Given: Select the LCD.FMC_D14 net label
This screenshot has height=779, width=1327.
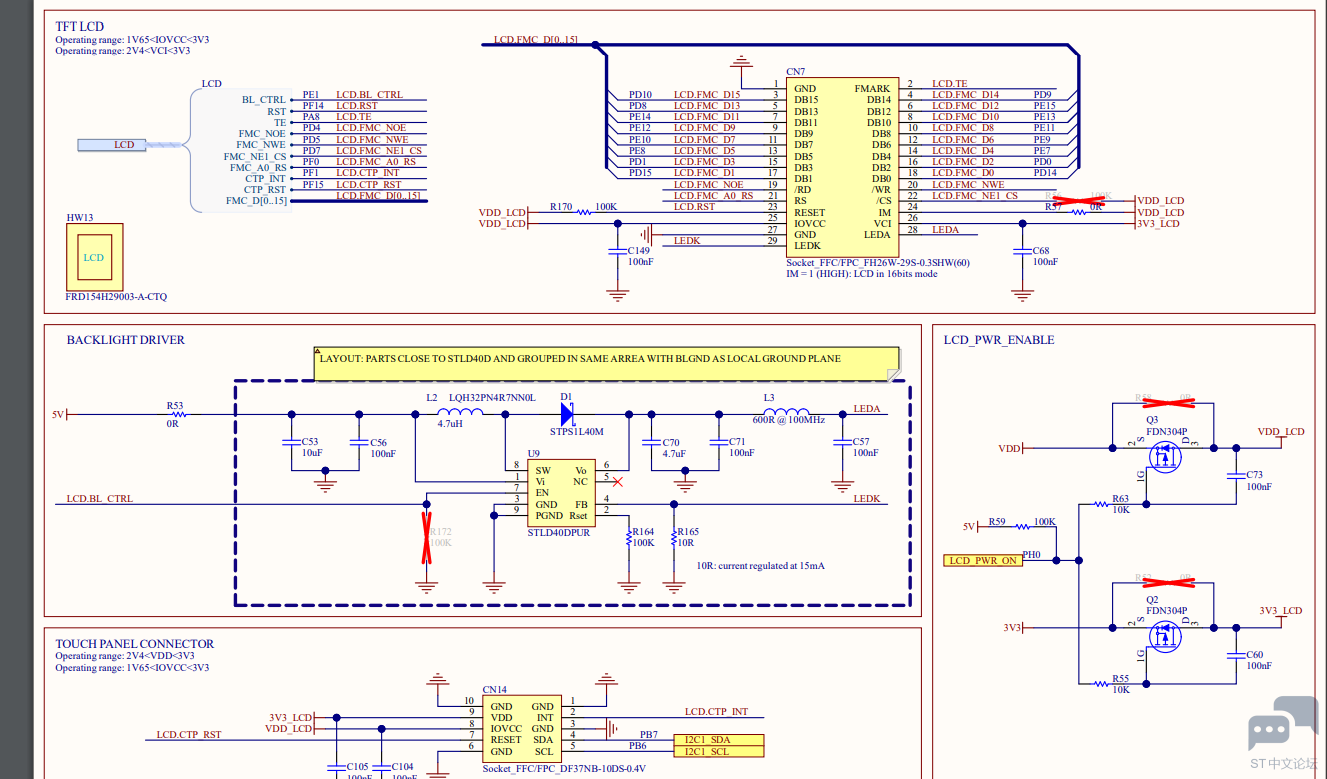Looking at the screenshot, I should [x=965, y=95].
